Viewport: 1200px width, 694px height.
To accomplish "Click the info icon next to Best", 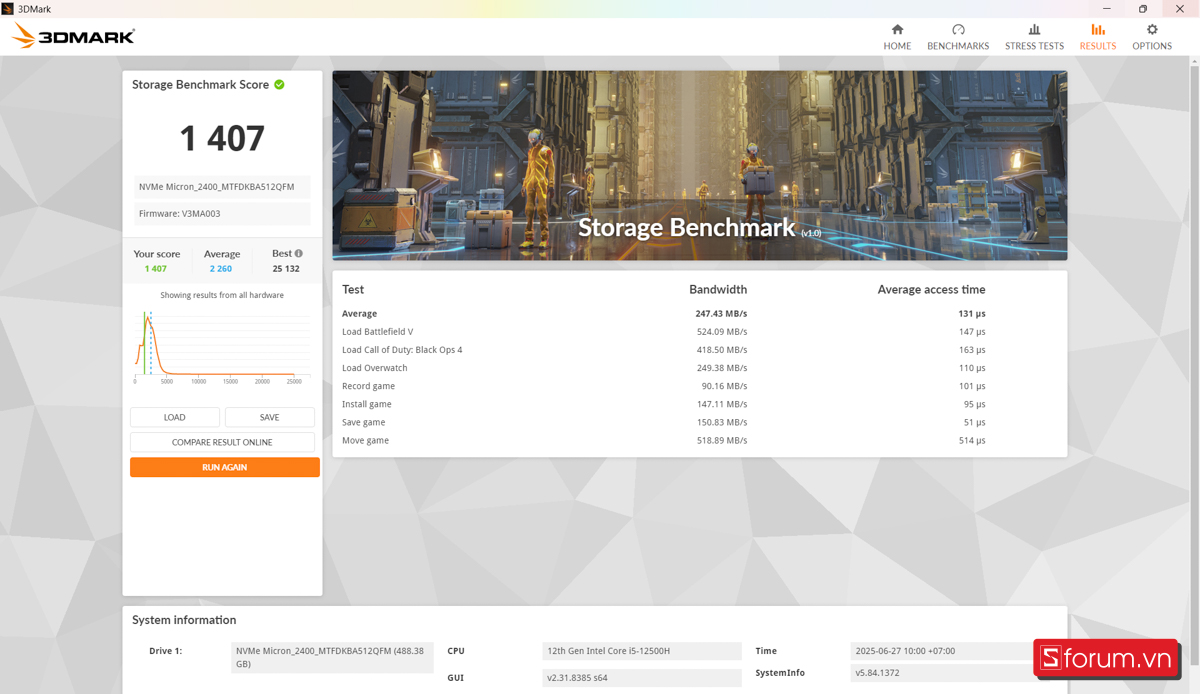I will coord(298,253).
